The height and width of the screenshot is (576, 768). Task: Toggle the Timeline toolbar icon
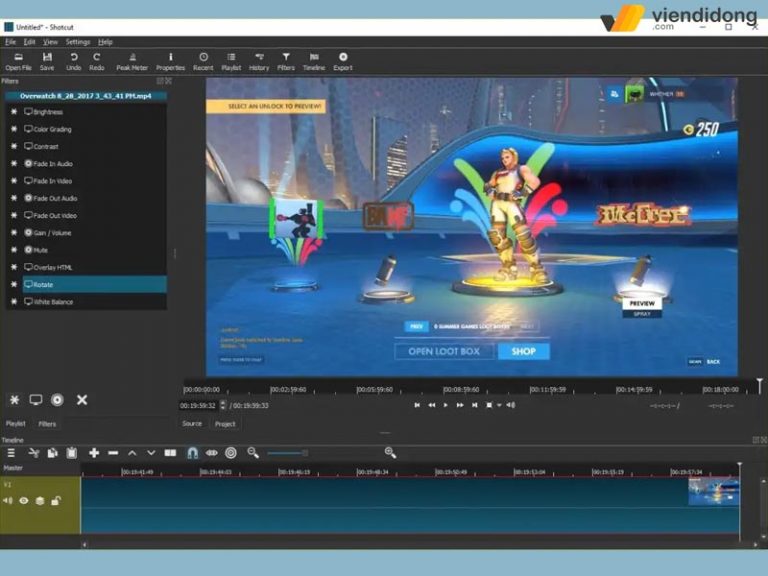click(314, 62)
